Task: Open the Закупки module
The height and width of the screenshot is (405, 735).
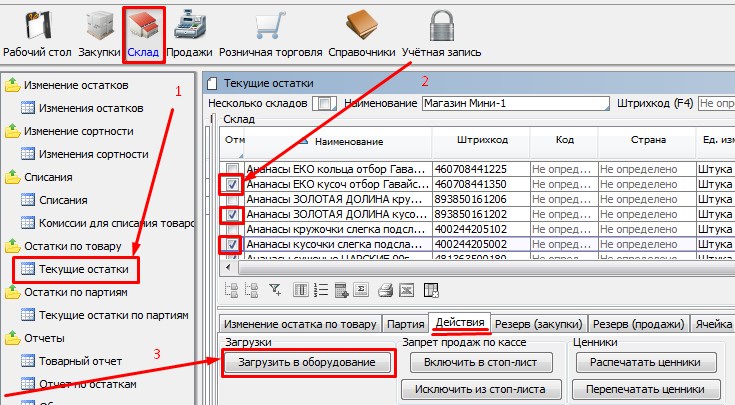Action: pos(100,31)
